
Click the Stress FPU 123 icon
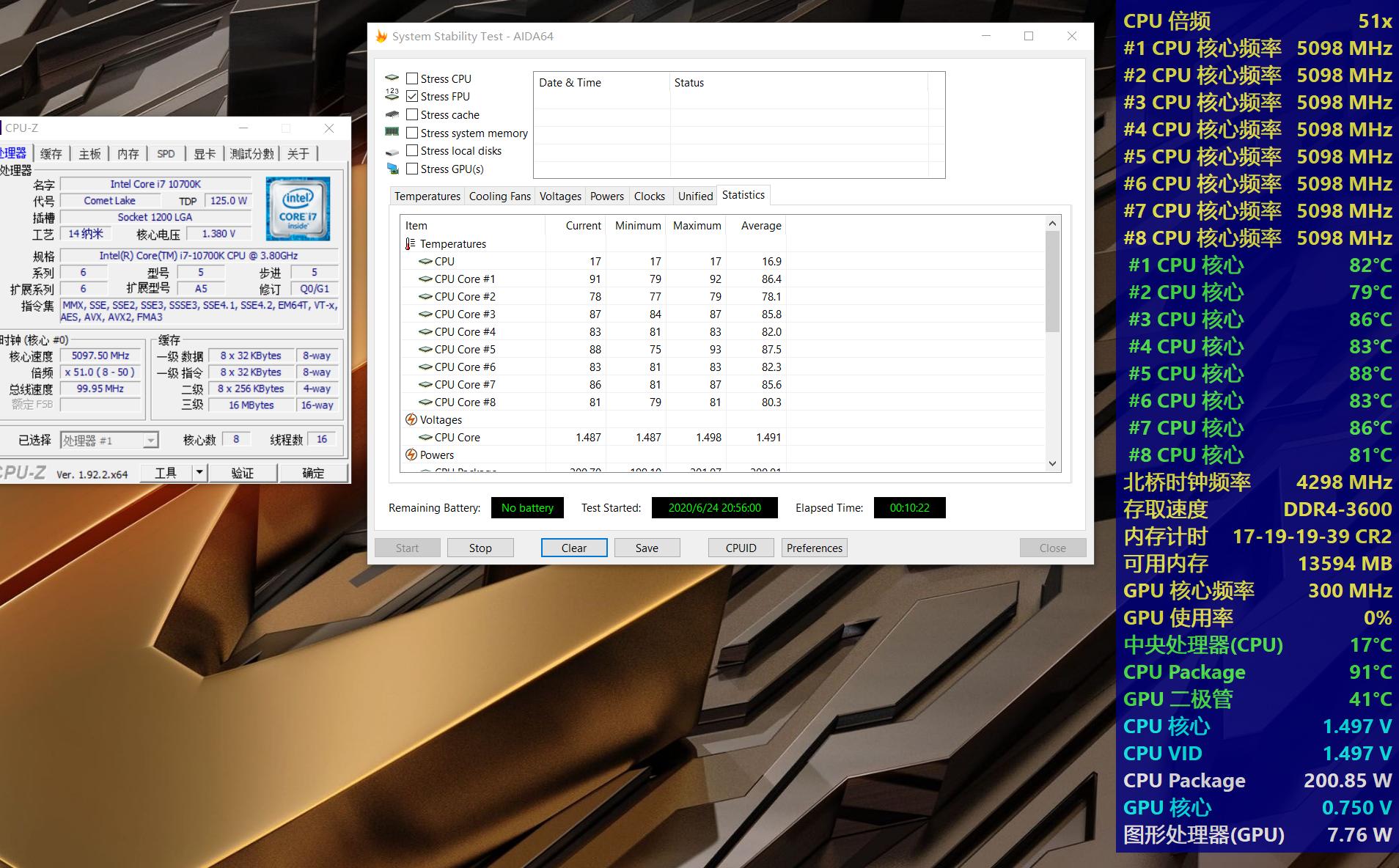tap(392, 95)
